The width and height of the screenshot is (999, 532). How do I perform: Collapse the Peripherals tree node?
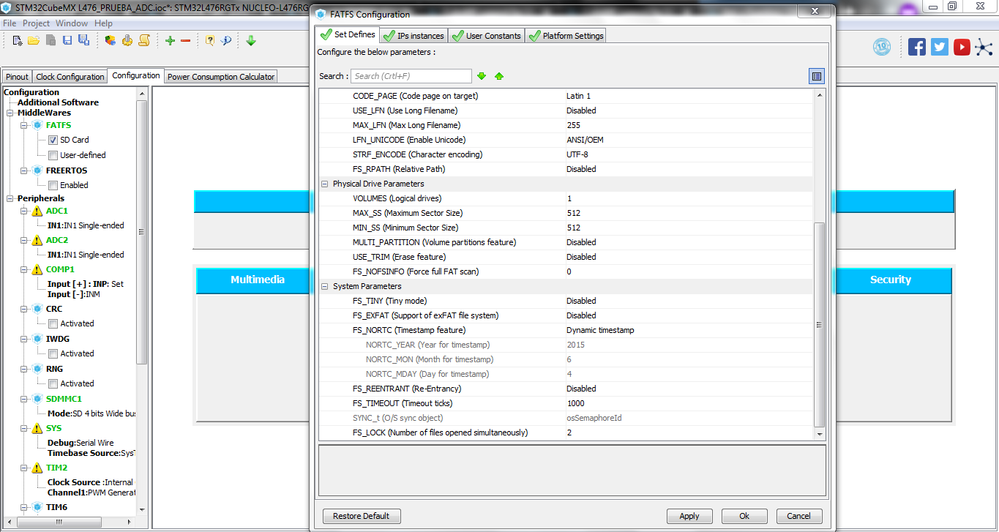10,198
